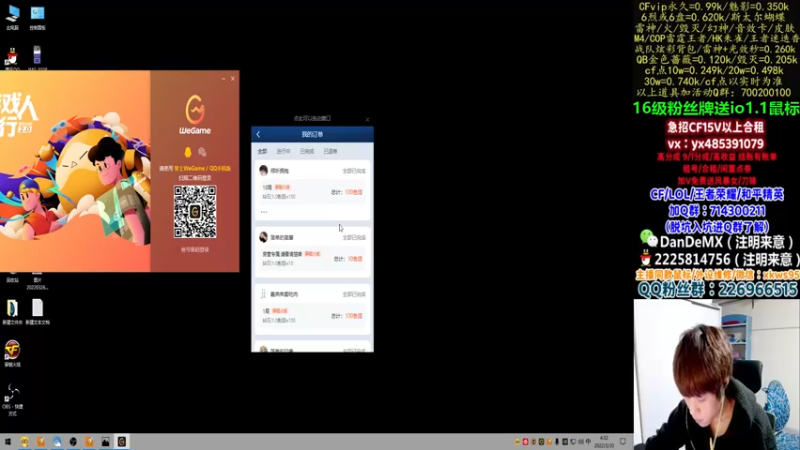Switch to the 已完成 orders tab
The height and width of the screenshot is (450, 800).
click(307, 152)
